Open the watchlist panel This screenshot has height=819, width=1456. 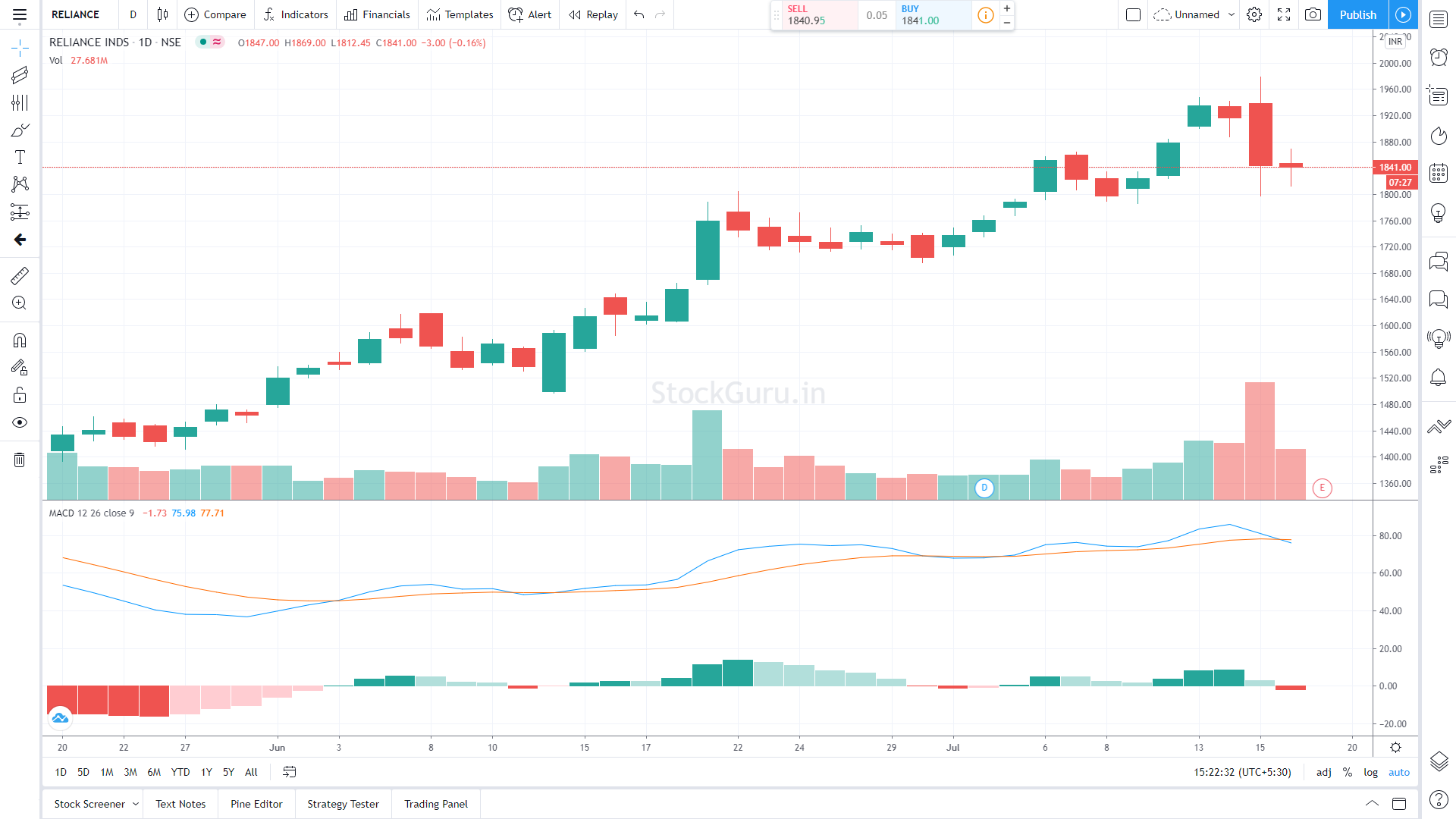[1439, 20]
